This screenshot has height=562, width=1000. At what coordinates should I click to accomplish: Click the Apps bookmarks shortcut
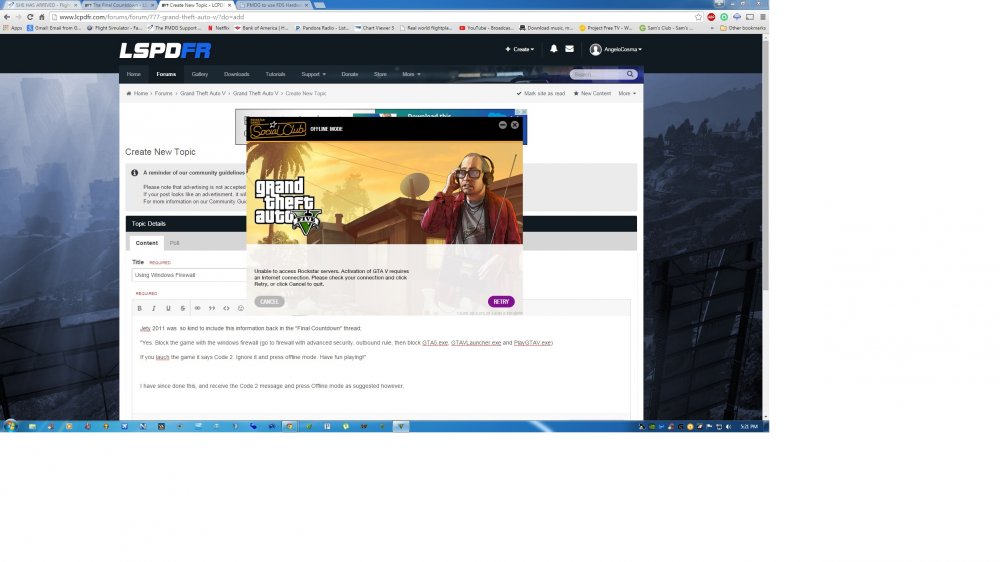[x=13, y=28]
